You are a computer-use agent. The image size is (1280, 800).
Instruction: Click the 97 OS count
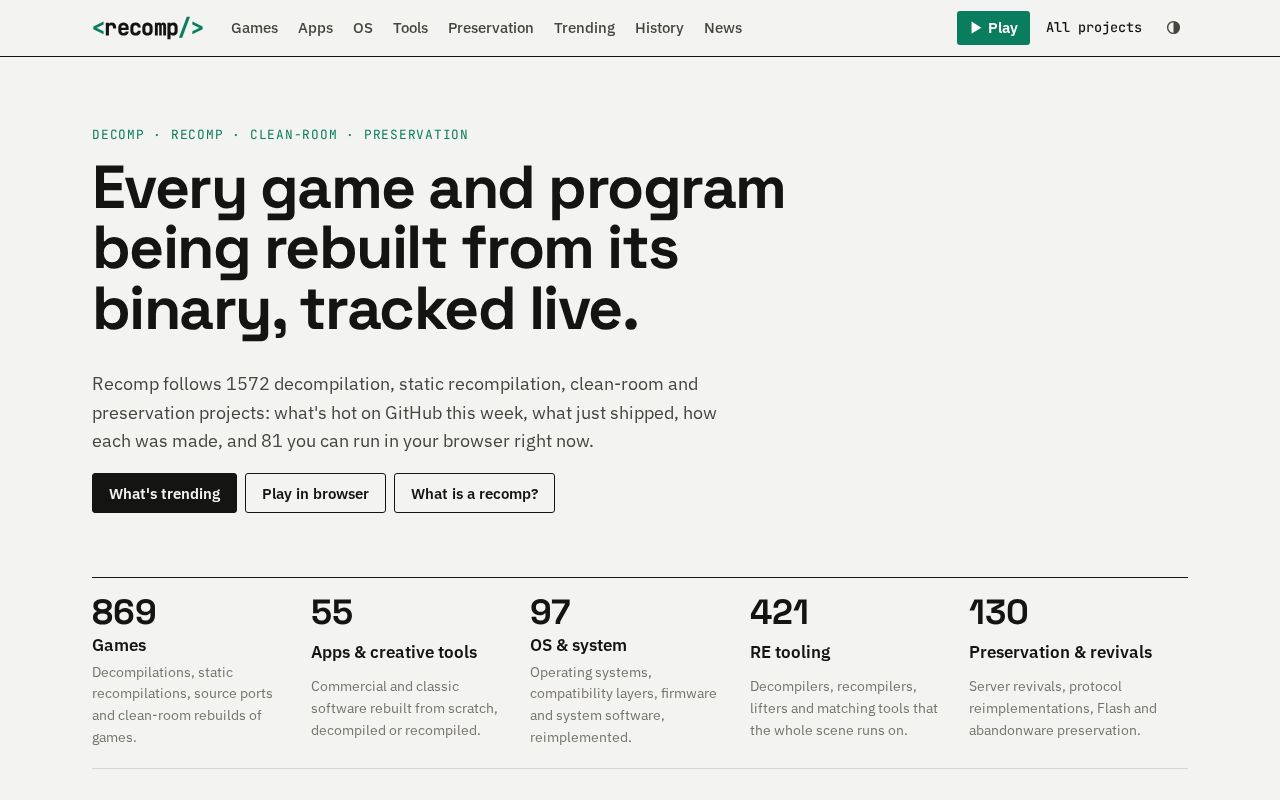click(x=550, y=612)
